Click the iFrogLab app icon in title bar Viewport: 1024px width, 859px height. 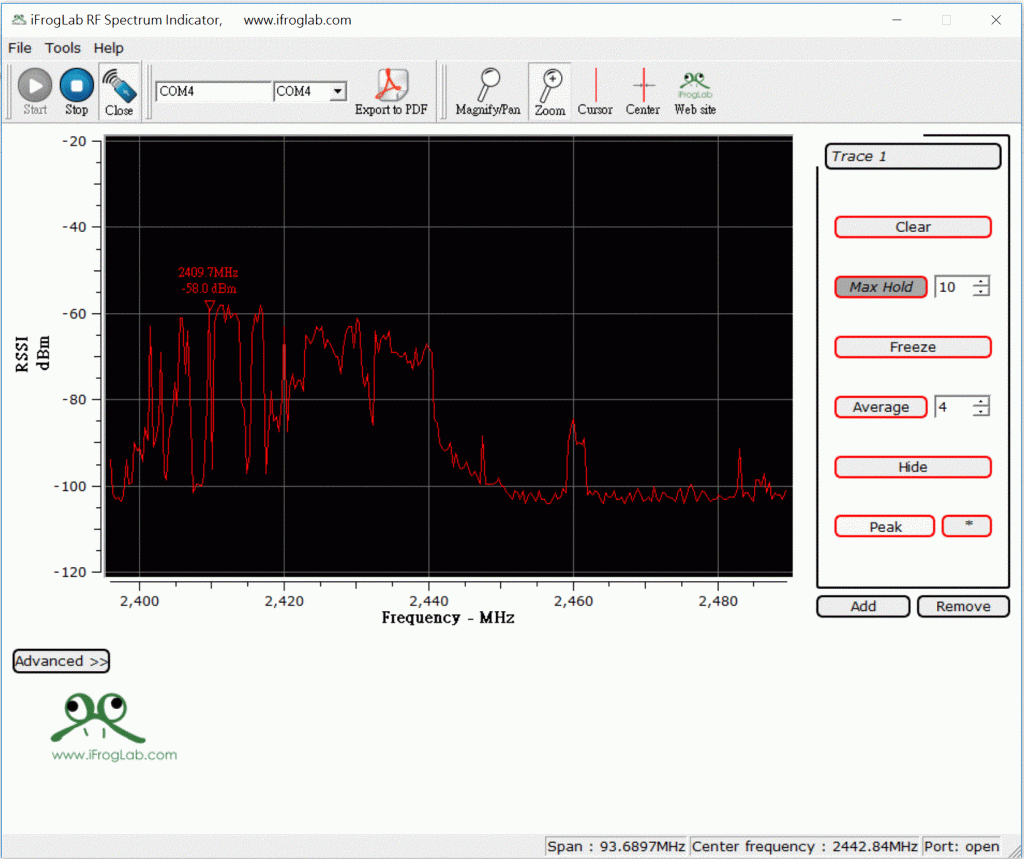pyautogui.click(x=19, y=20)
